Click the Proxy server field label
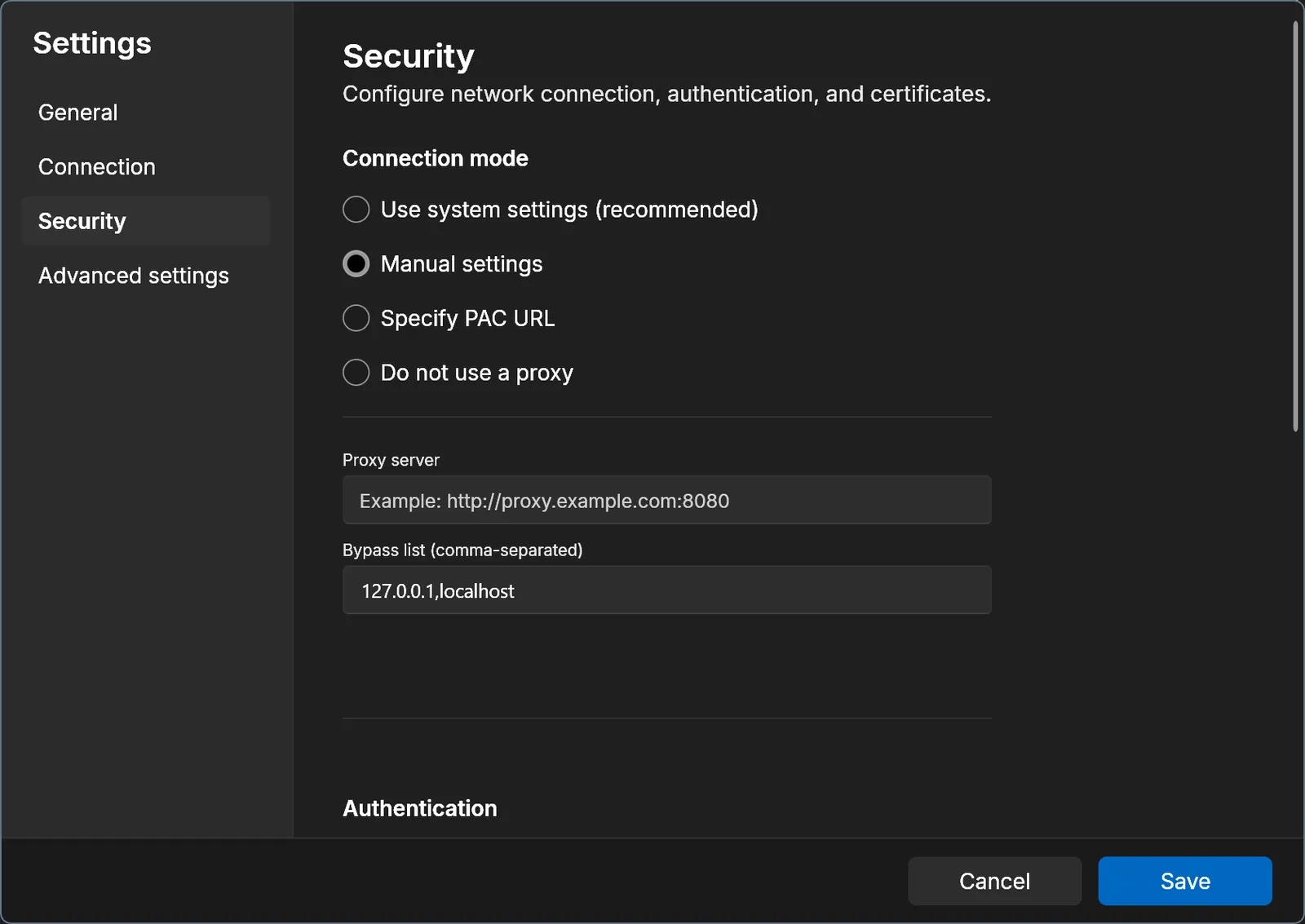 pos(391,460)
